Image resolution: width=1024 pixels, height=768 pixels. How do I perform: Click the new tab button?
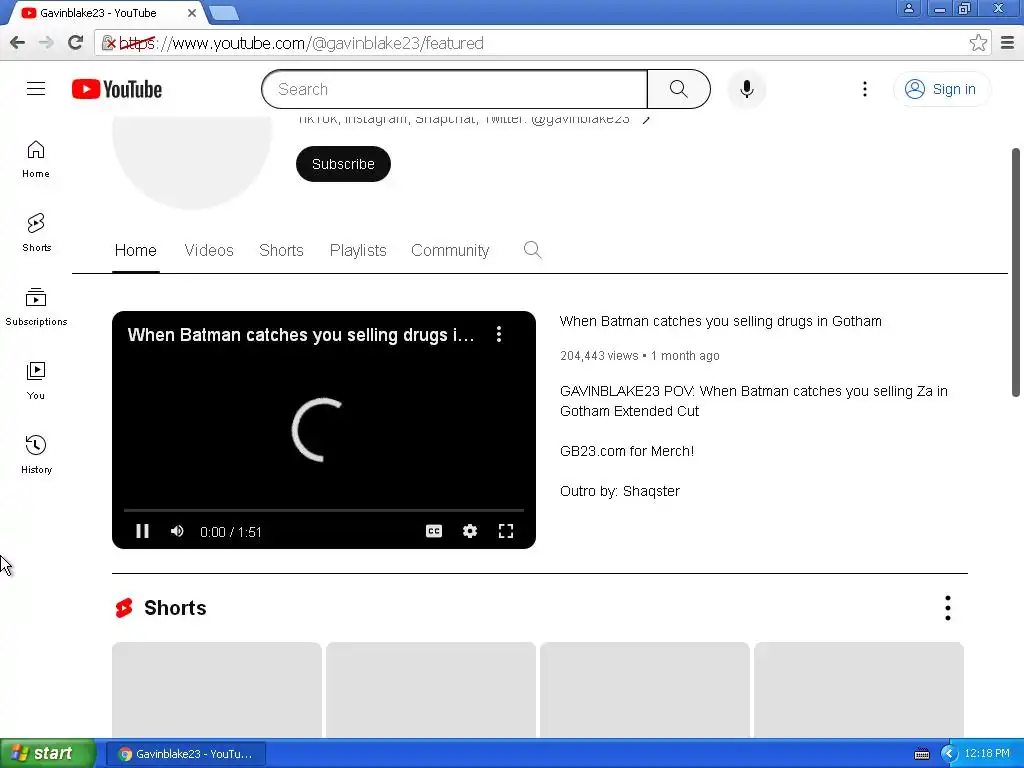coord(224,13)
